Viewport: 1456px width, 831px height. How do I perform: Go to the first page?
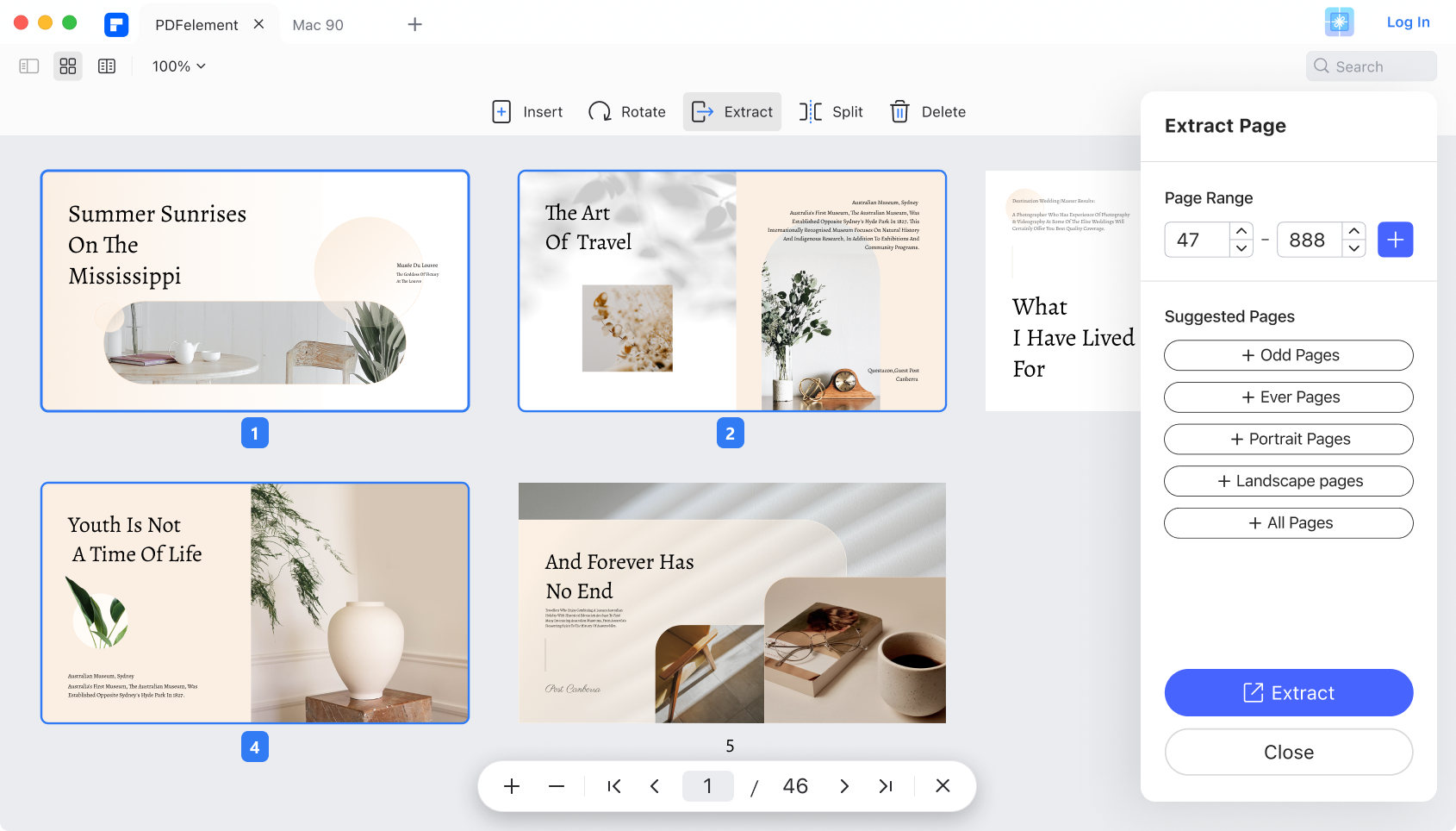[614, 786]
